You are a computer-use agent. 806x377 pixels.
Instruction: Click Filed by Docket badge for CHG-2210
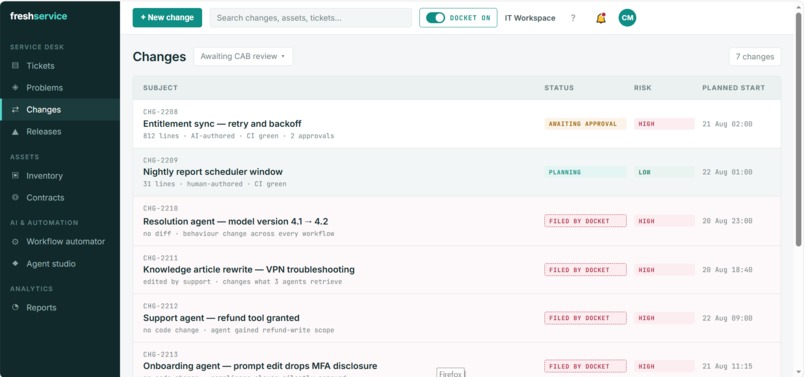click(585, 221)
